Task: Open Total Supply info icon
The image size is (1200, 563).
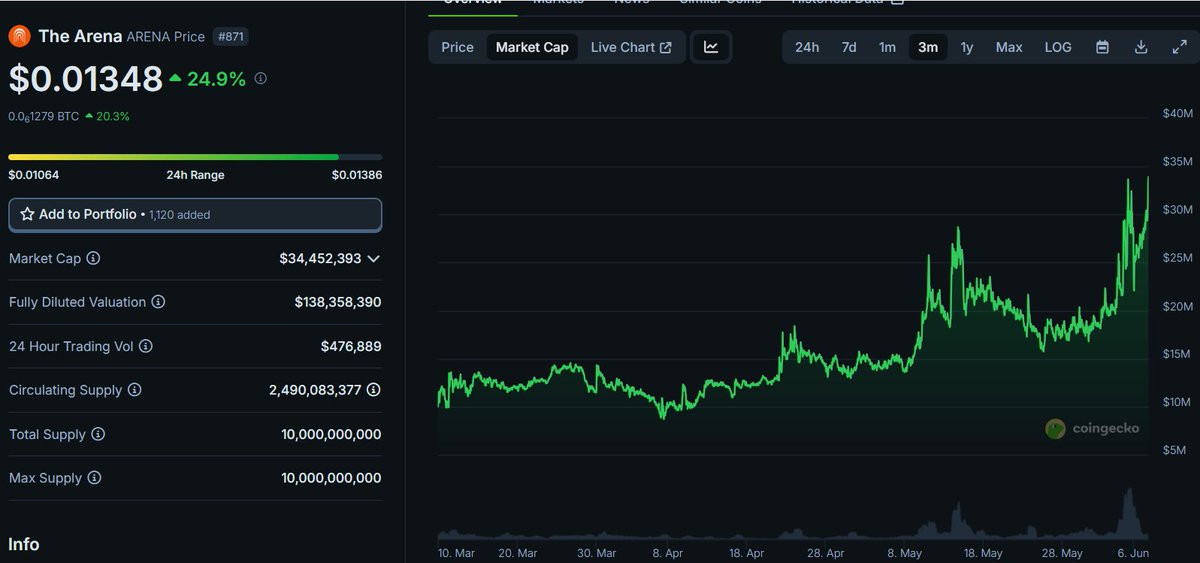Action: tap(98, 434)
